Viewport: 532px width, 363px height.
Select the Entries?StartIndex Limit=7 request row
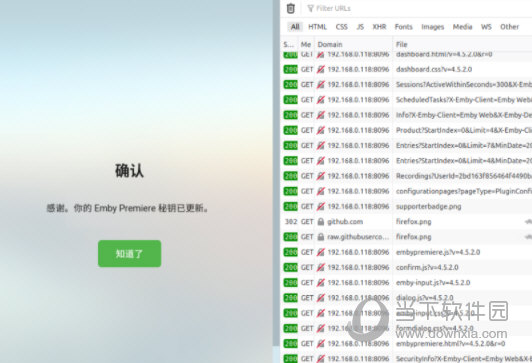406,146
